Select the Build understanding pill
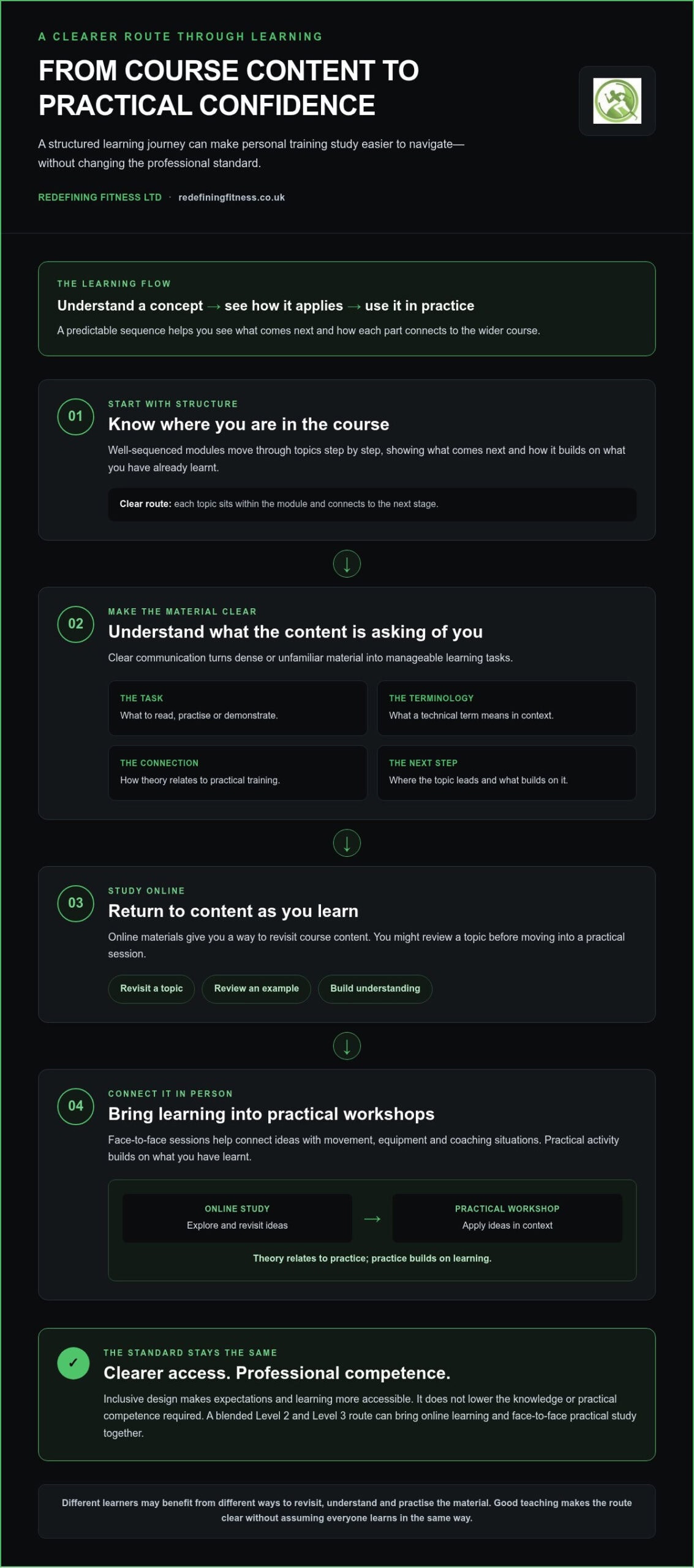The height and width of the screenshot is (1568, 694). pos(375,989)
